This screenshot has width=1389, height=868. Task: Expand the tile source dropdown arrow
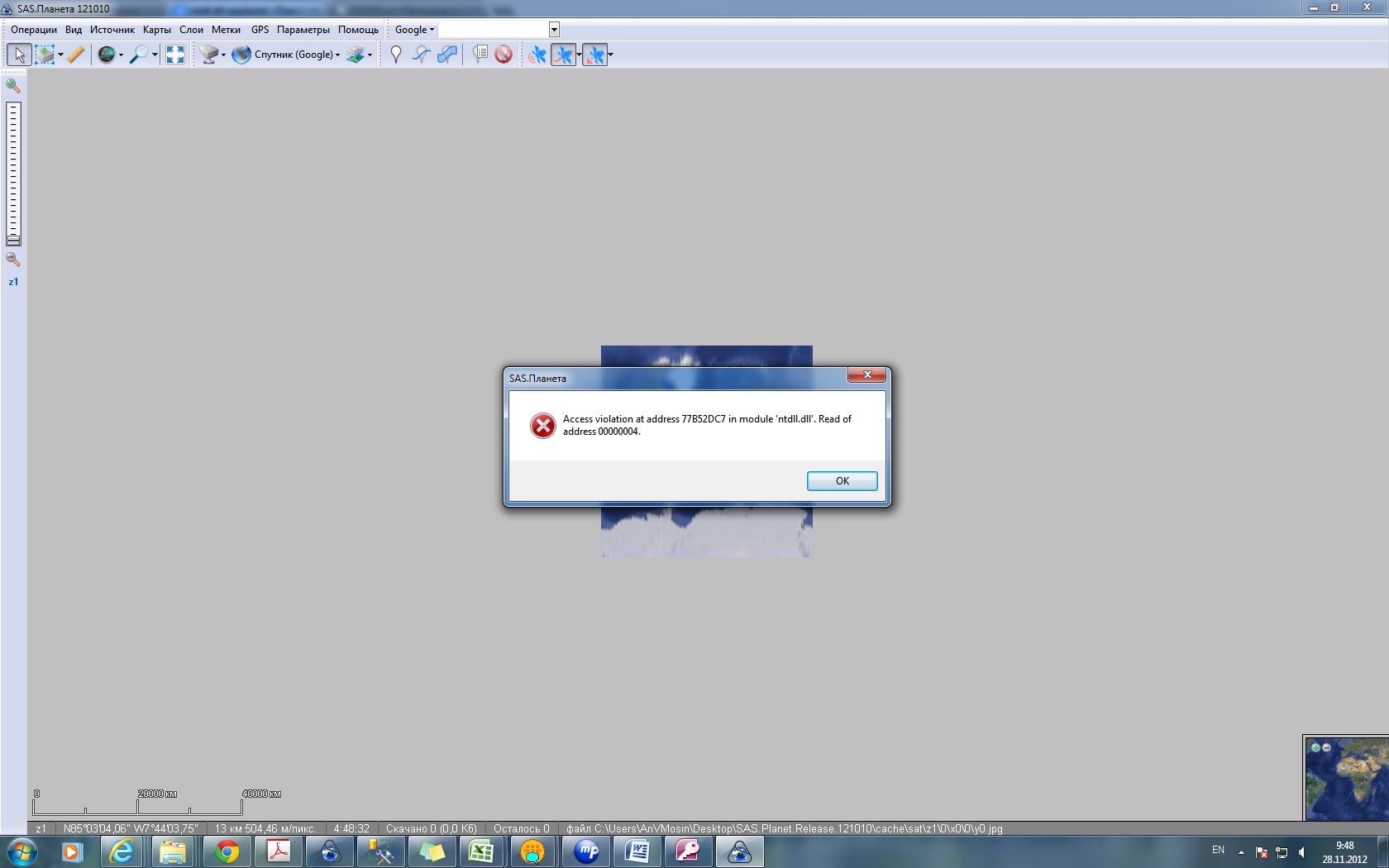(x=224, y=55)
